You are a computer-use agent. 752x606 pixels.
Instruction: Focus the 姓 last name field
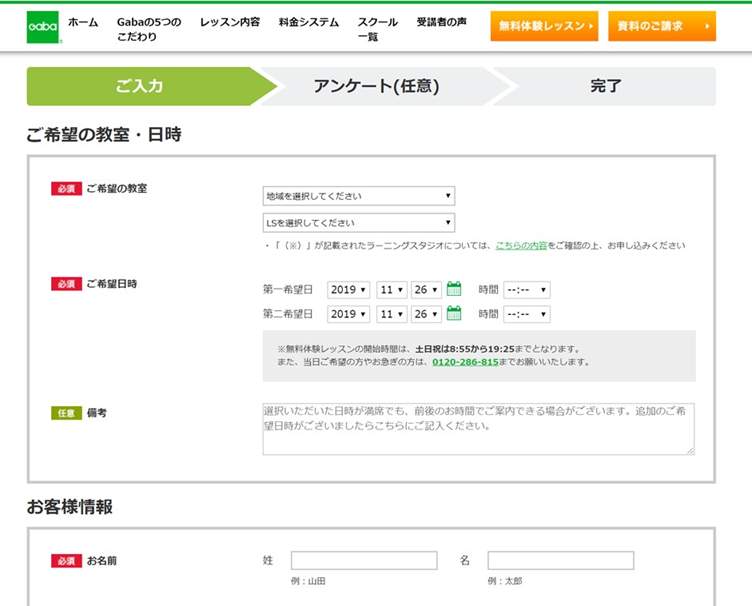coord(364,561)
